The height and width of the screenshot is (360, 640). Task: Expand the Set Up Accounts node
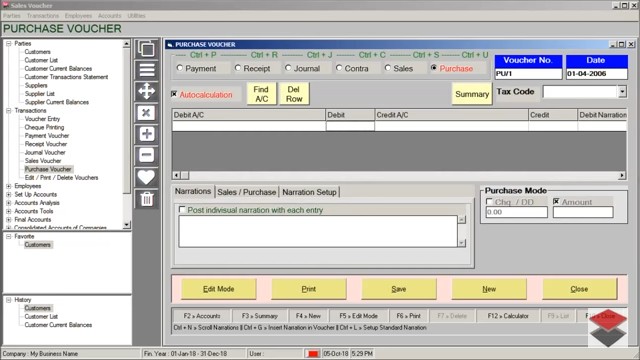[9, 194]
